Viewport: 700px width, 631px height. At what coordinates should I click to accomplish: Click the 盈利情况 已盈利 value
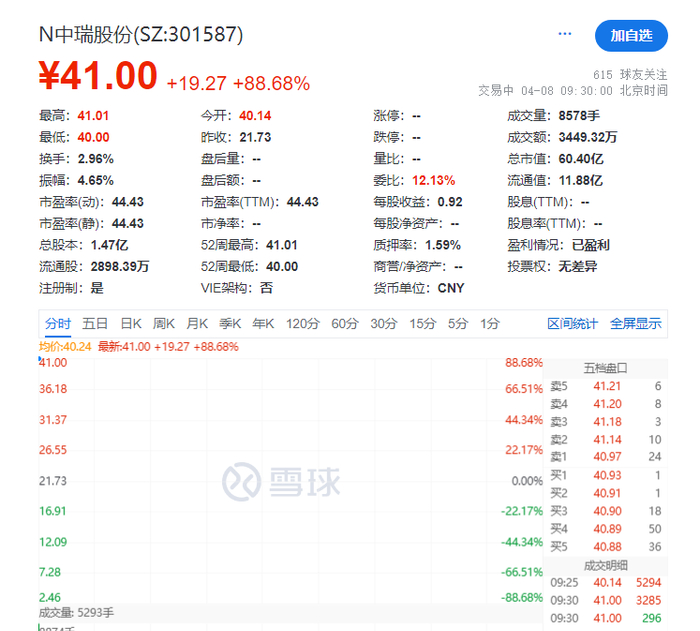(x=590, y=245)
